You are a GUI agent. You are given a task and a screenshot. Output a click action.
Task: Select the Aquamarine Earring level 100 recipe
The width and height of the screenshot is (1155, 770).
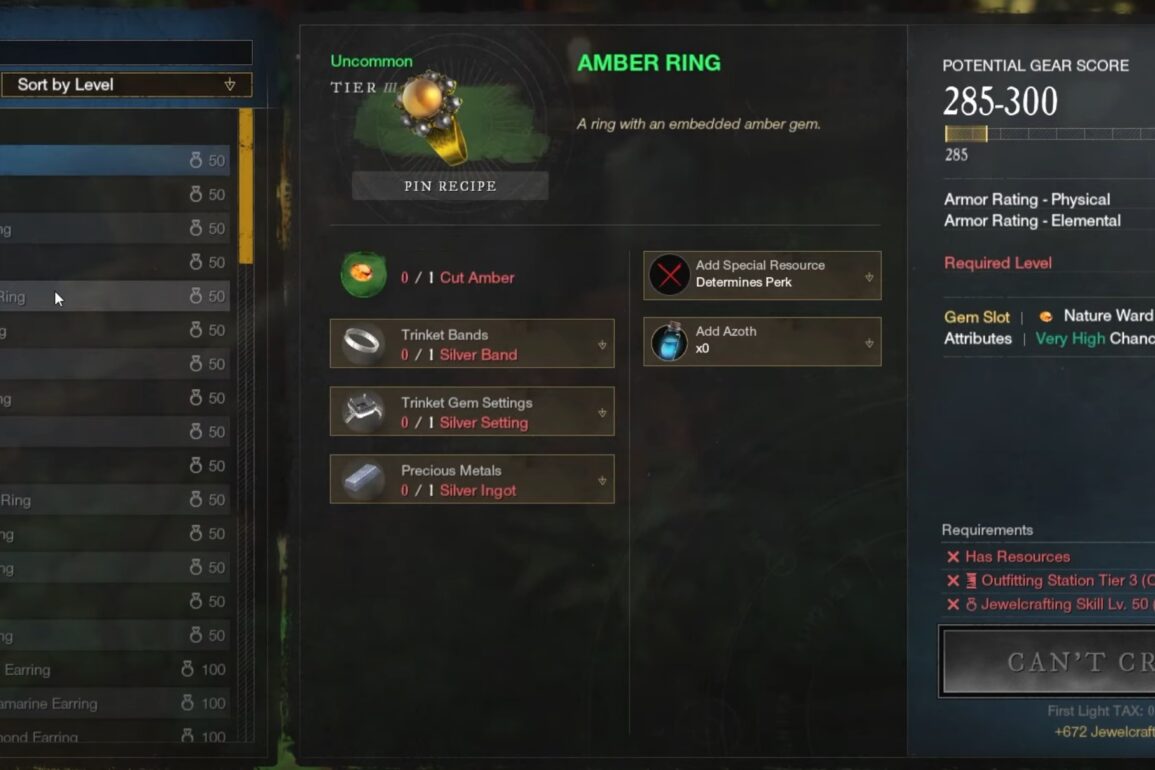click(x=115, y=703)
